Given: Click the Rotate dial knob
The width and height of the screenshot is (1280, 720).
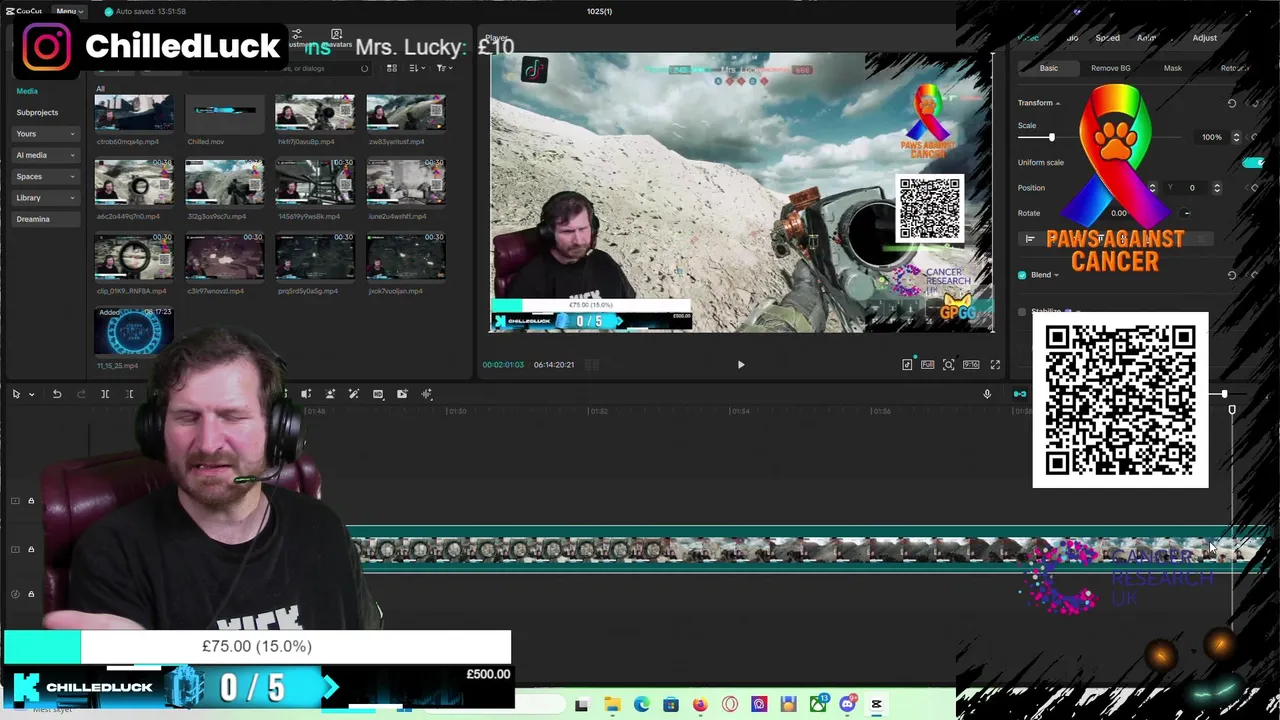Looking at the screenshot, I should (1186, 213).
